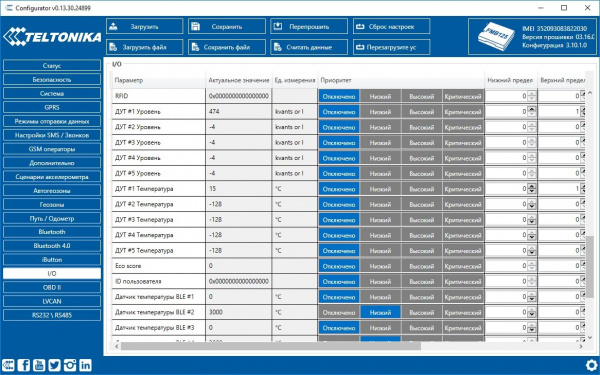Set ДУТ #2 Уровень priority to Критический
The height and width of the screenshot is (375, 600).
tap(463, 127)
